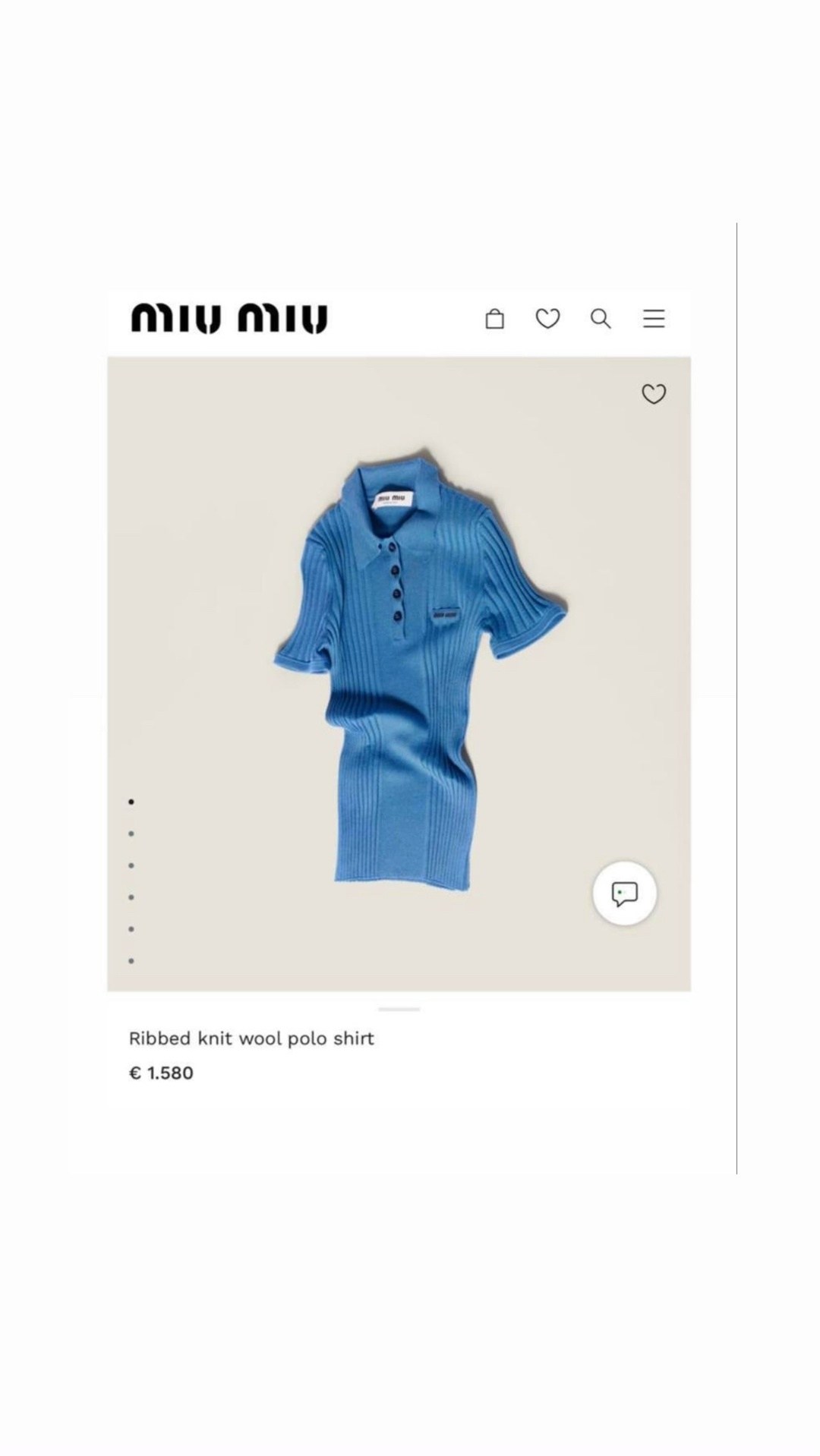Select the fourth carousel dot
The width and height of the screenshot is (820, 1456).
pyautogui.click(x=131, y=897)
